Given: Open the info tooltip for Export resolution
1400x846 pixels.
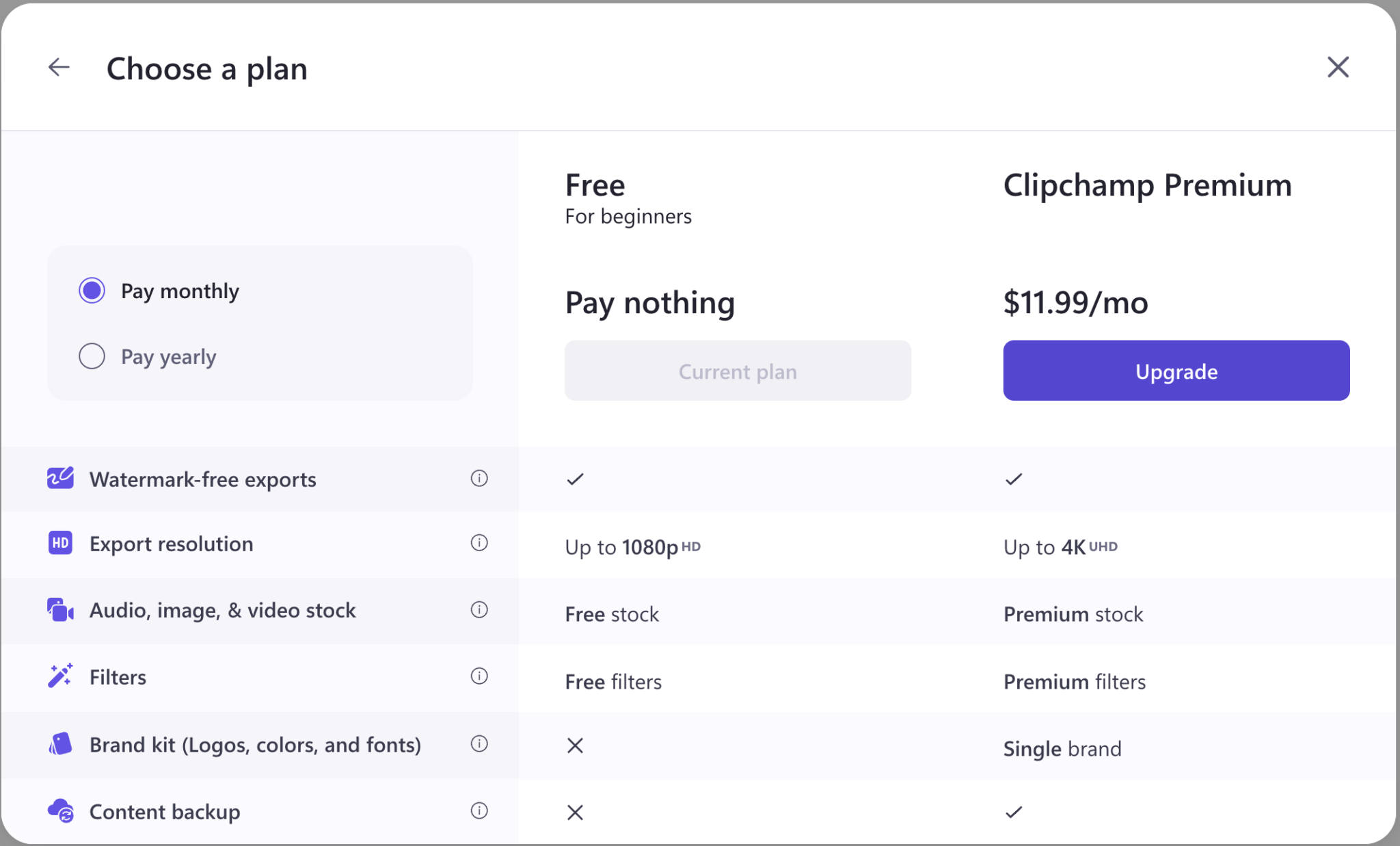Looking at the screenshot, I should 479,543.
